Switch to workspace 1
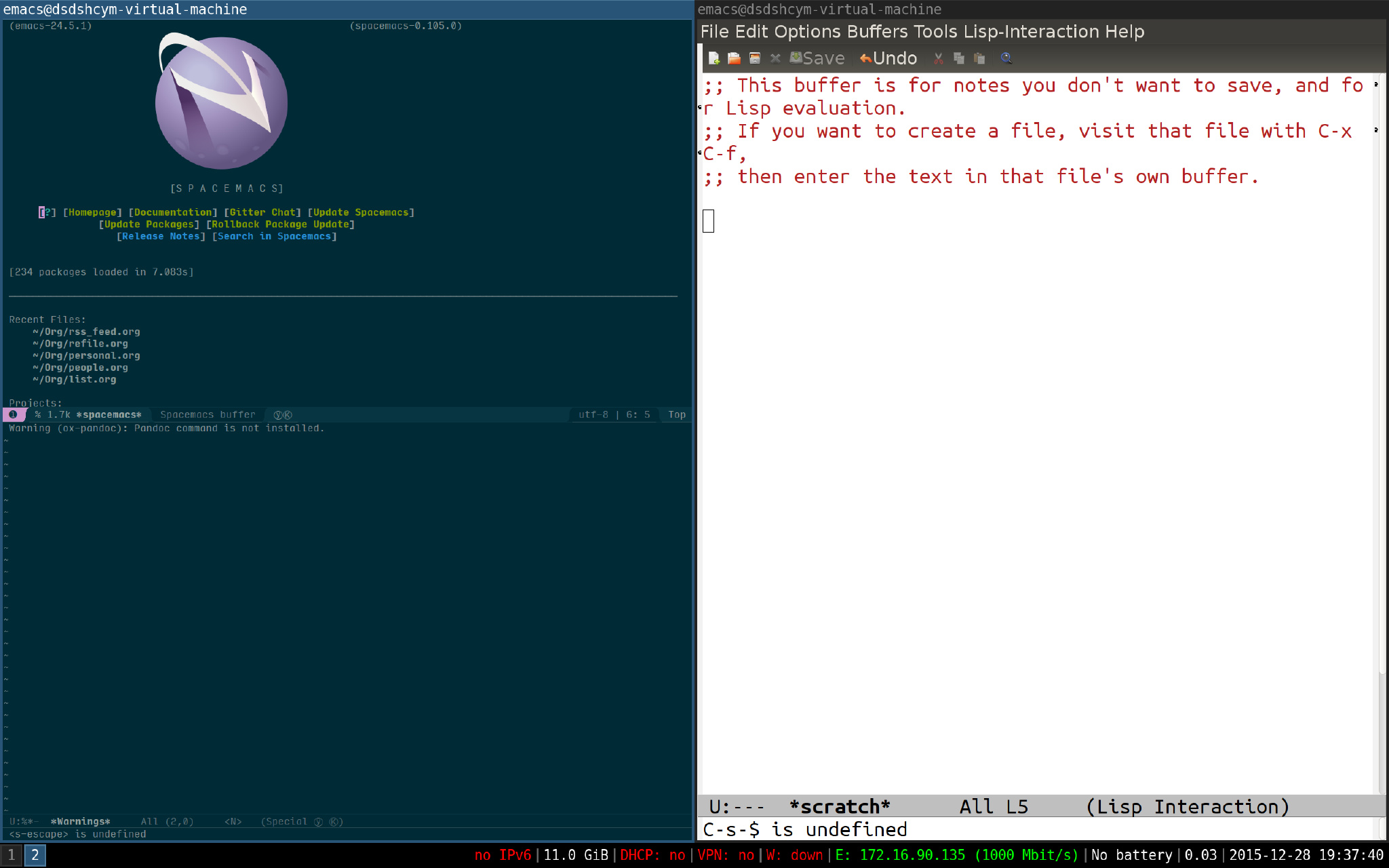The image size is (1389, 868). click(x=11, y=855)
